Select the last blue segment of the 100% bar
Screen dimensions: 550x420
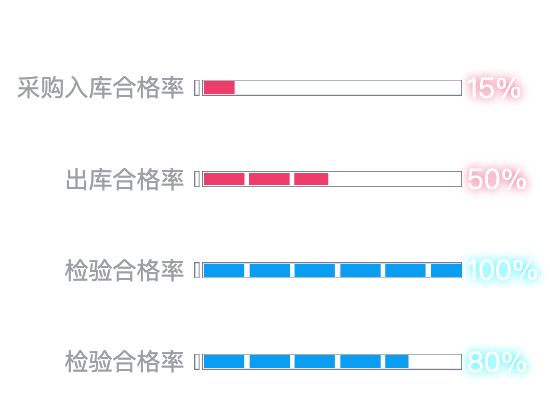(x=446, y=271)
